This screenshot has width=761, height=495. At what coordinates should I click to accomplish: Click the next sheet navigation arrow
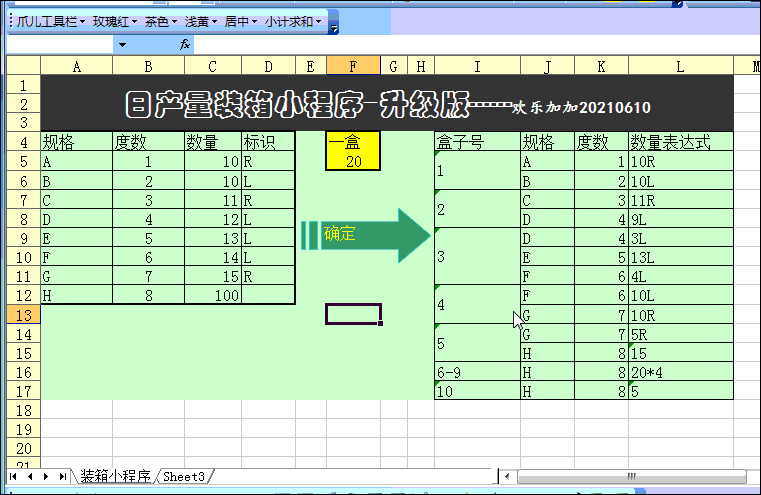[46, 477]
